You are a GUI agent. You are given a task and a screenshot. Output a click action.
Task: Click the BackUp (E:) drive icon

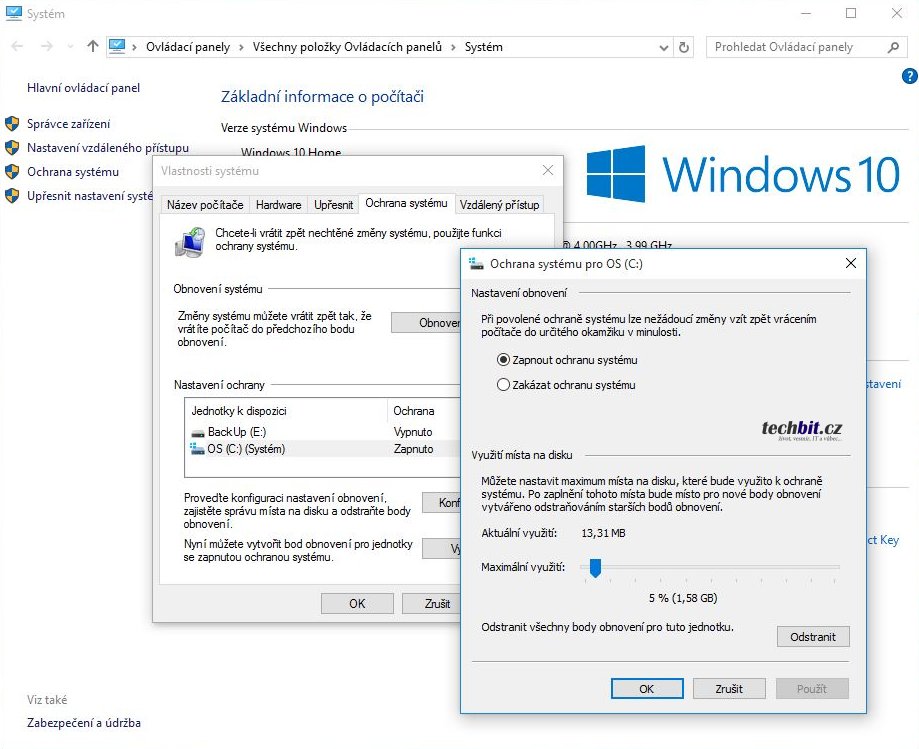[197, 432]
